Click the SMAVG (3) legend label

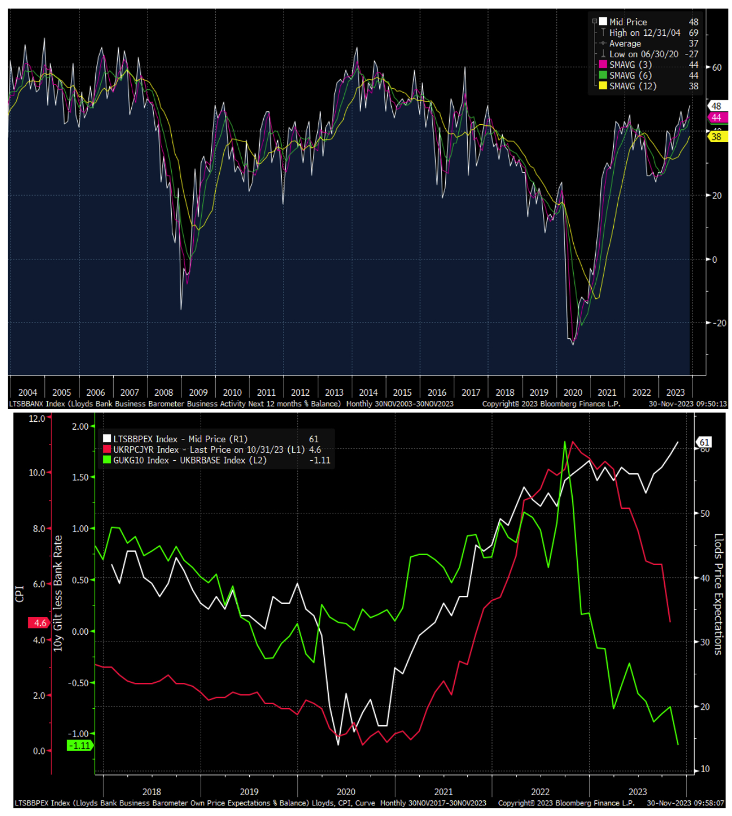click(630, 65)
